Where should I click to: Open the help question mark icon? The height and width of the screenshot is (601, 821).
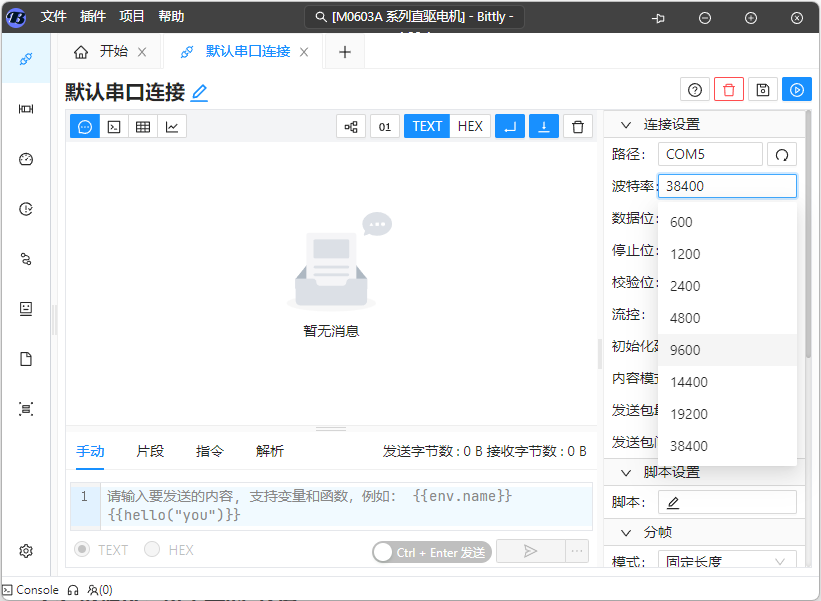(695, 90)
